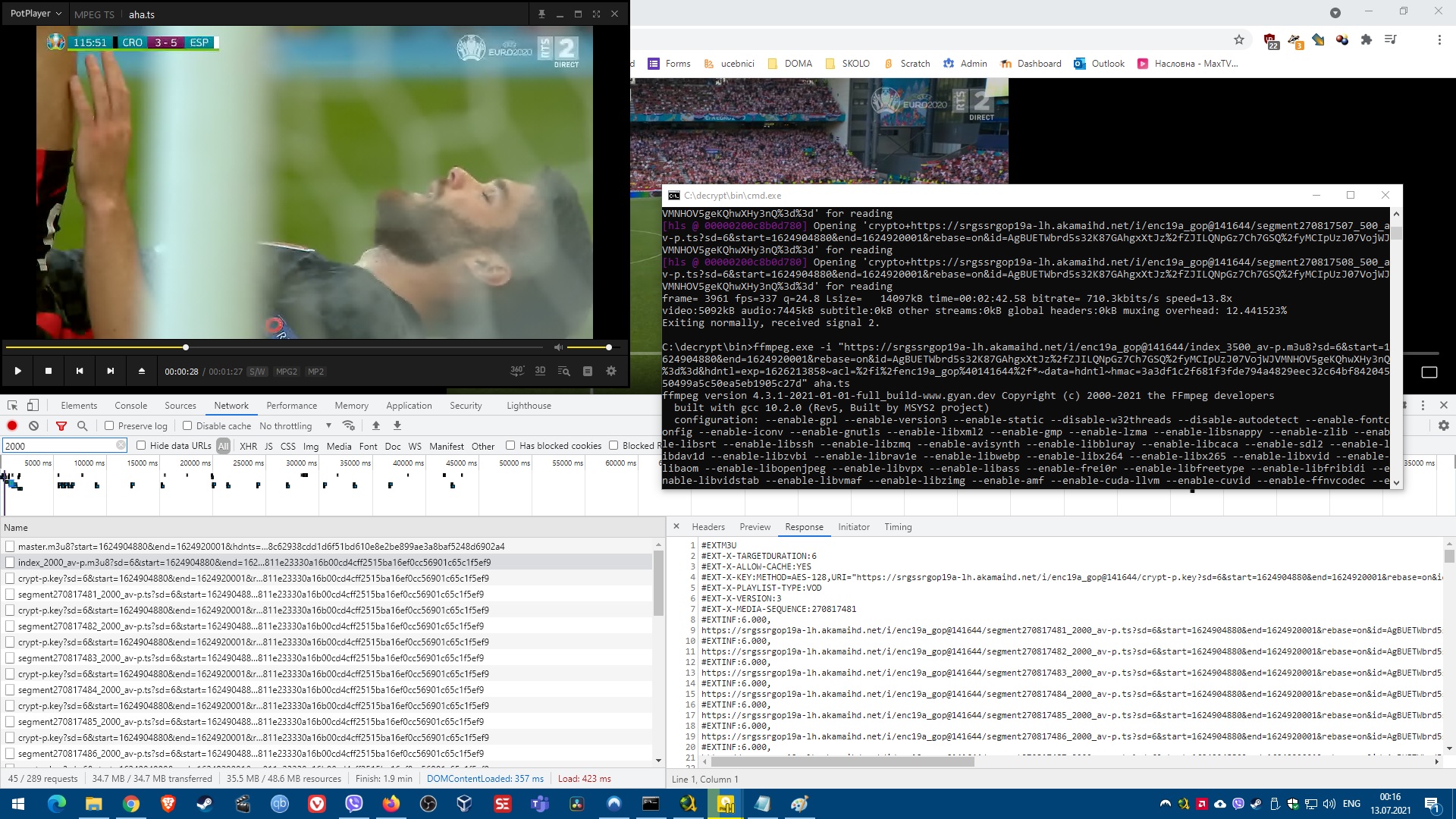
Task: Filter requests by XHR type
Action: [248, 447]
